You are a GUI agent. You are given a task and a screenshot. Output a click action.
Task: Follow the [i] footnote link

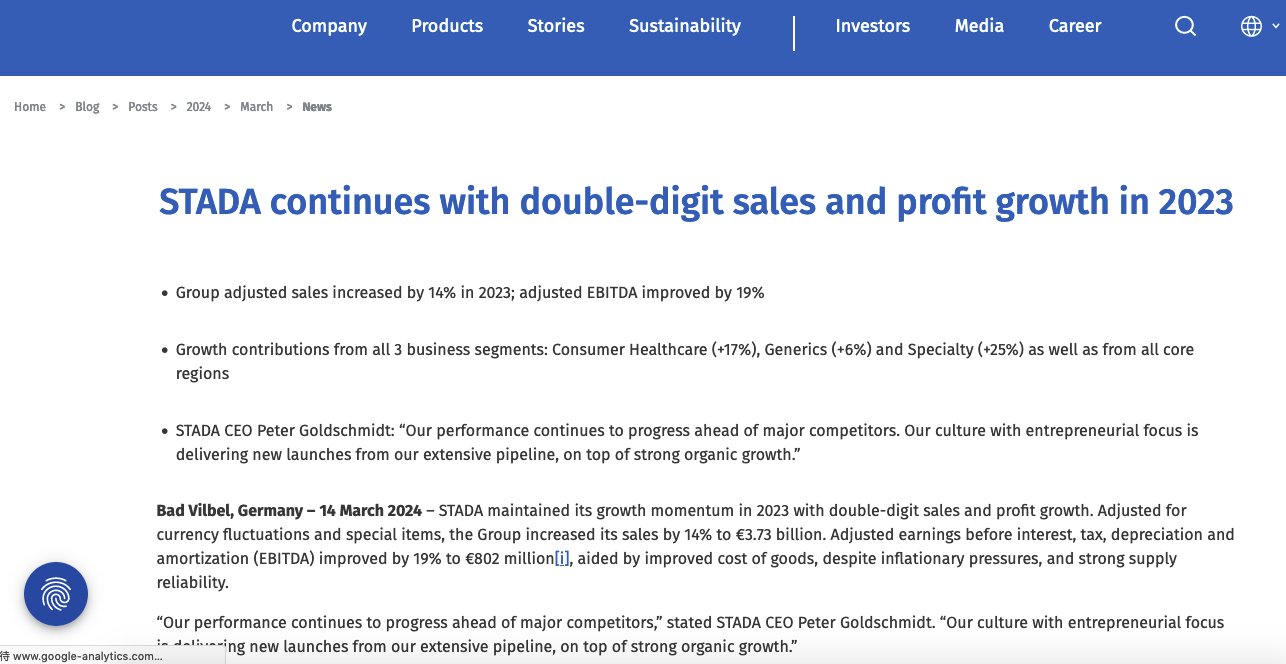tap(562, 558)
